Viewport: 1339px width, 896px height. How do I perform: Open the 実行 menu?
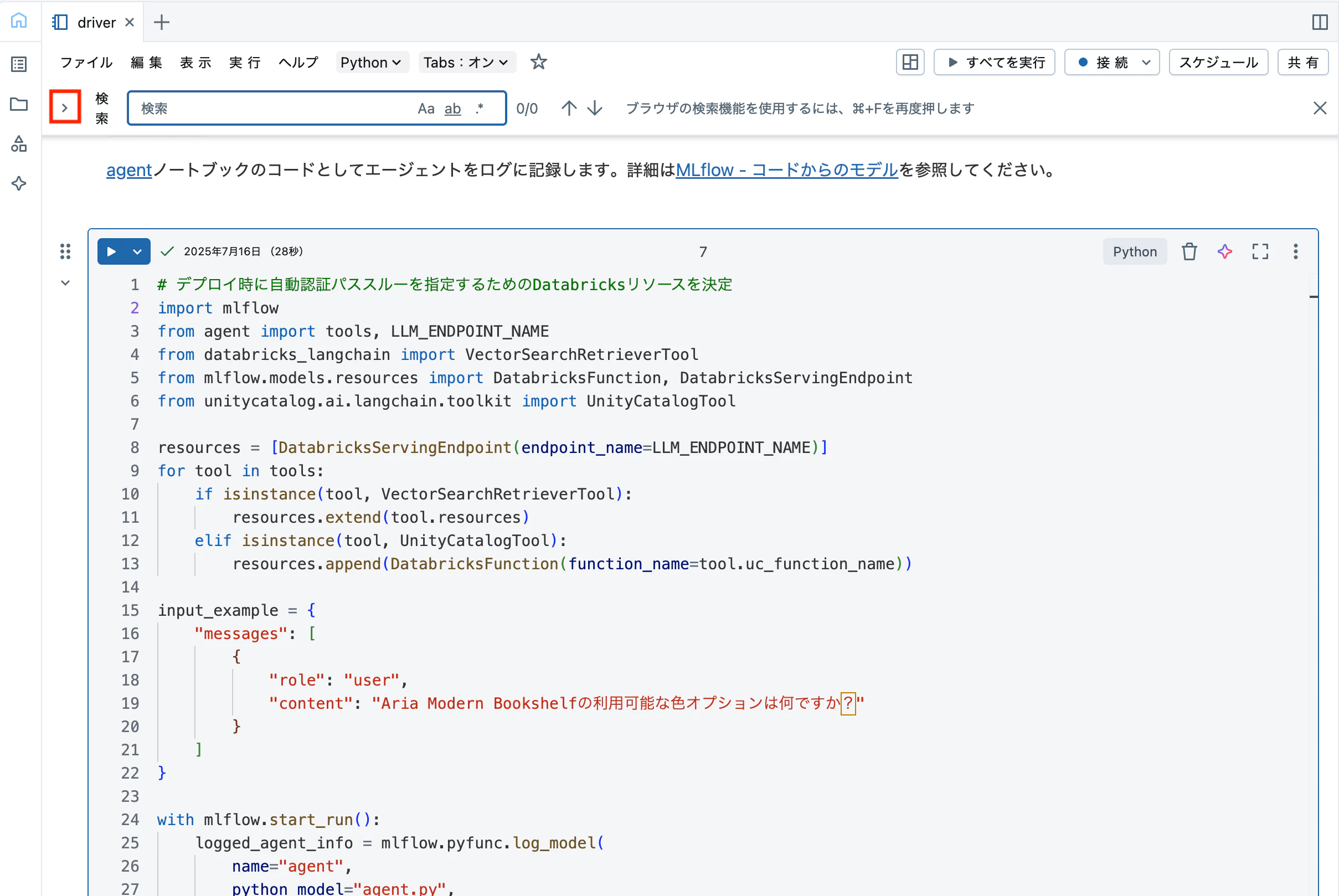point(245,62)
